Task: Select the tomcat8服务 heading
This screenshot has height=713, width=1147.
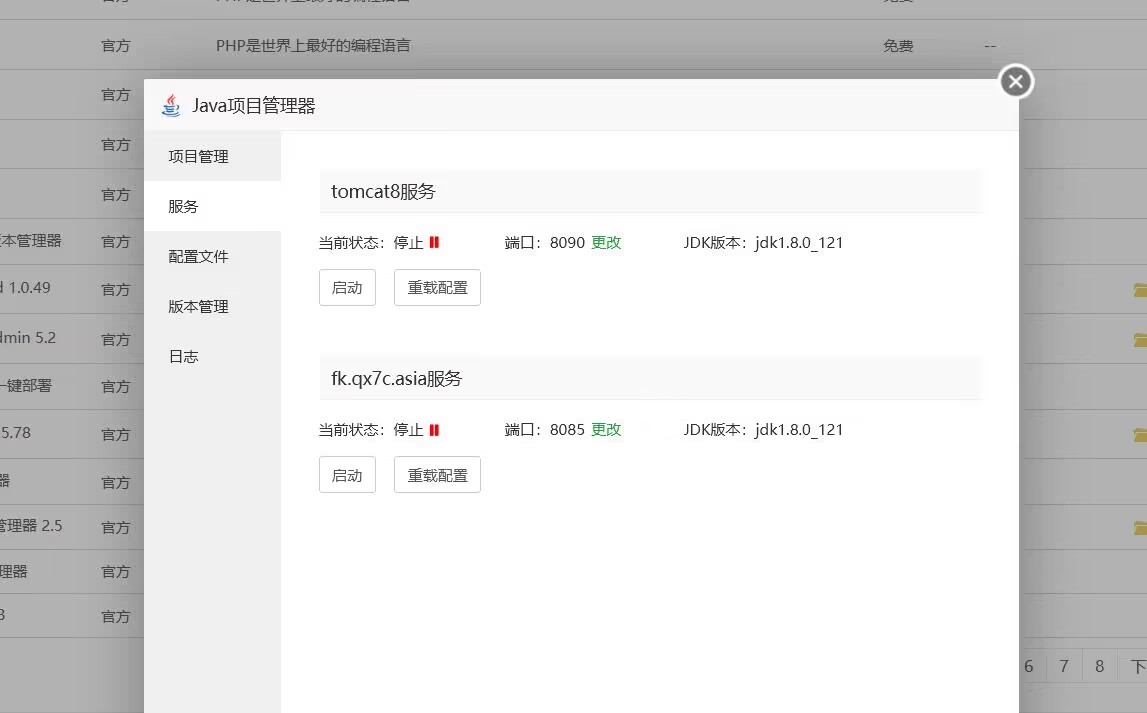Action: click(x=383, y=192)
